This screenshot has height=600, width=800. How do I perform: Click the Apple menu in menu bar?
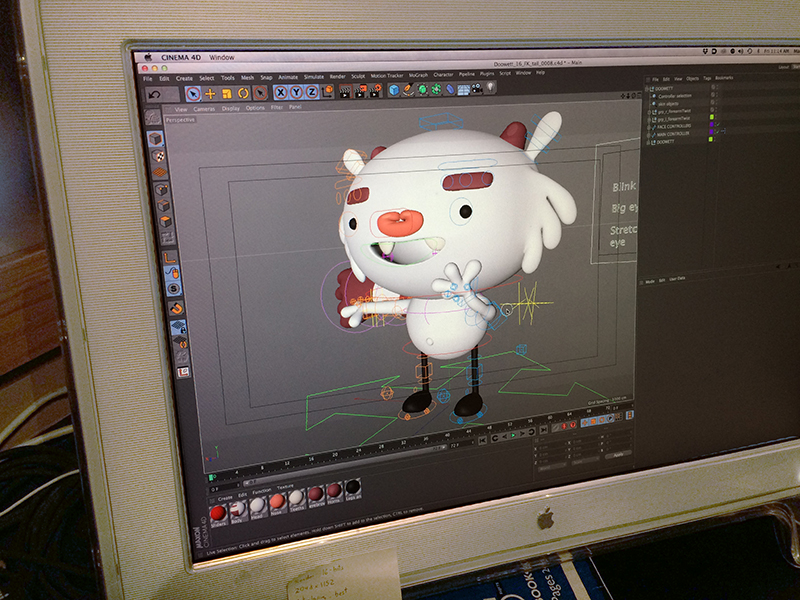(147, 57)
